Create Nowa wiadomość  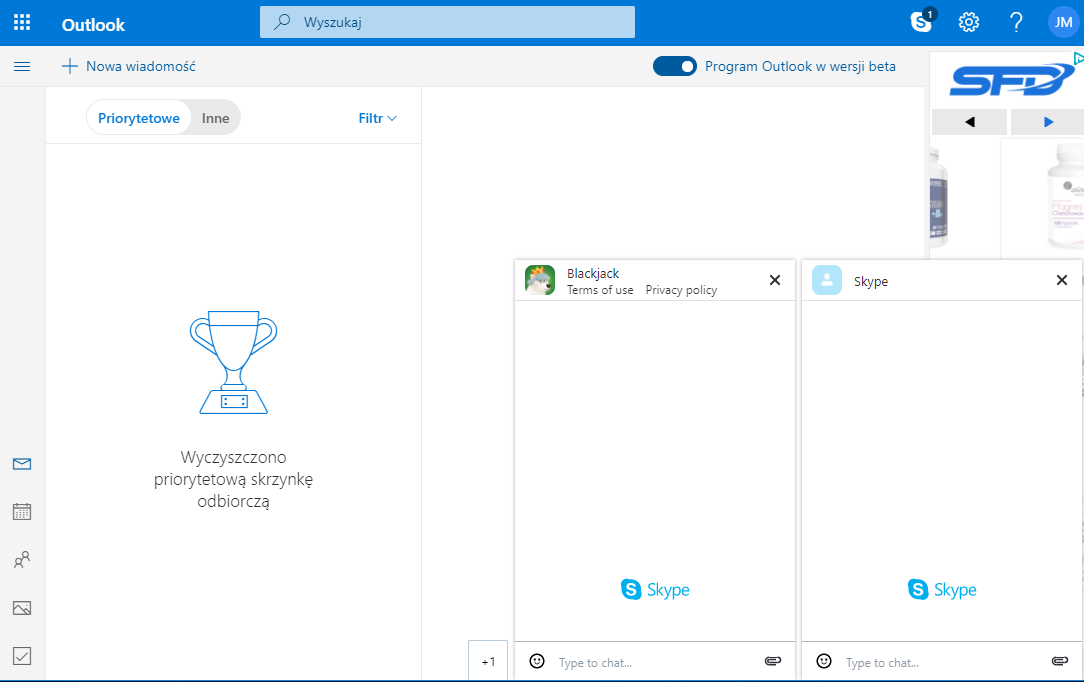click(x=129, y=66)
